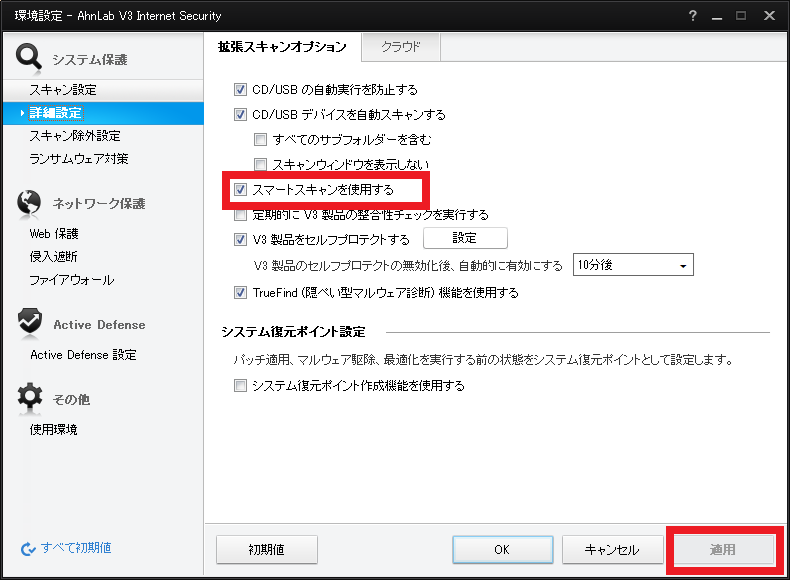Viewport: 790px width, 580px height.
Task: Enable 定期的に V3 製品の整合性チェック checkbox
Action: coord(240,215)
